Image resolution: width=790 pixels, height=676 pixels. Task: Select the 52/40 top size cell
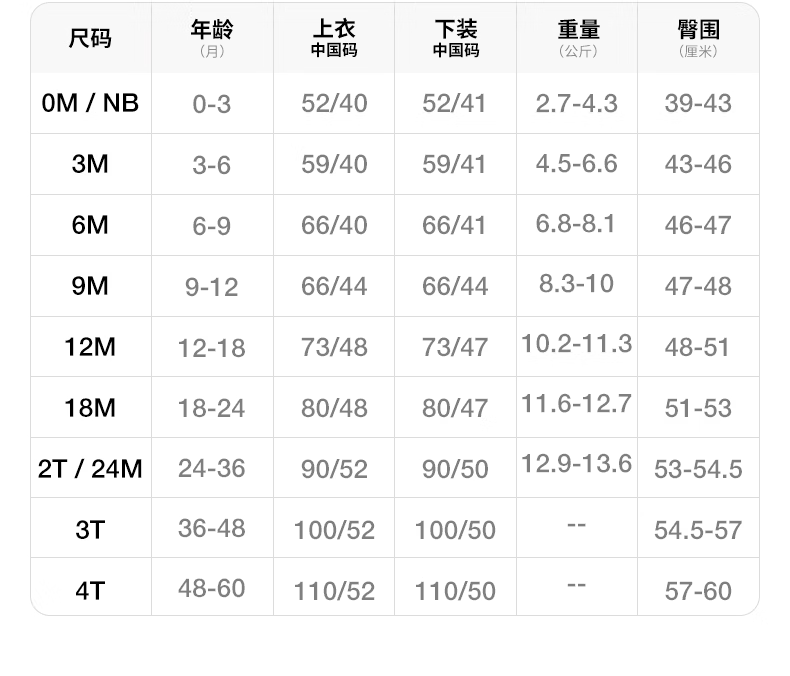point(334,103)
